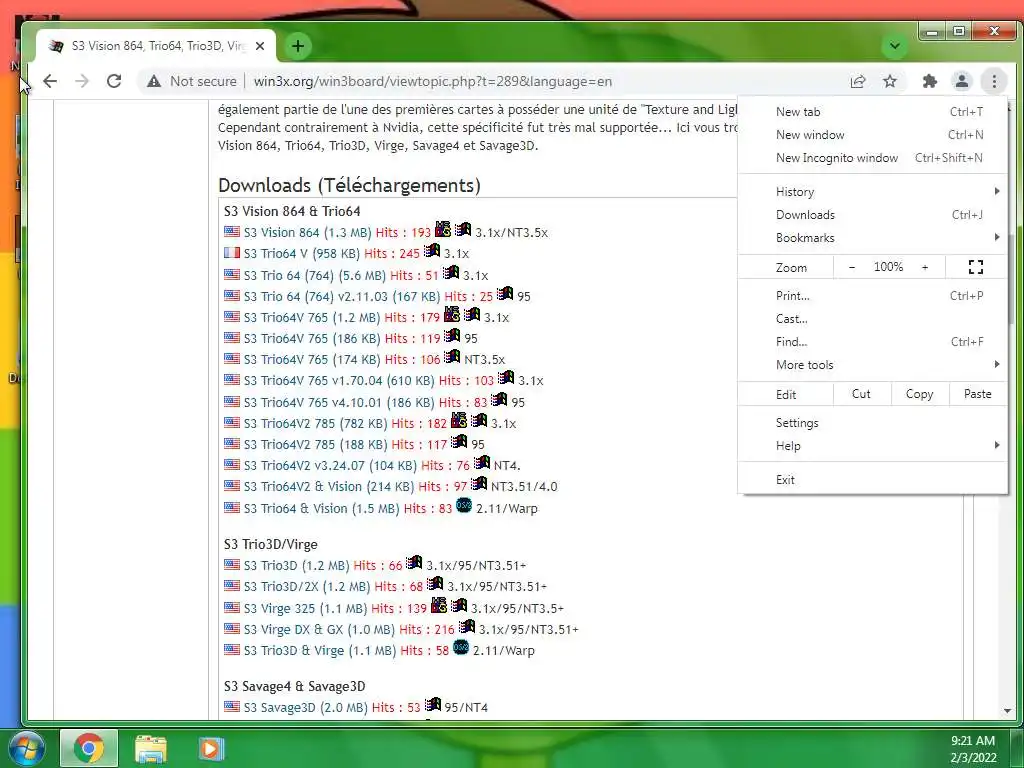Expand the Help submenu
The width and height of the screenshot is (1024, 768).
[x=872, y=445]
